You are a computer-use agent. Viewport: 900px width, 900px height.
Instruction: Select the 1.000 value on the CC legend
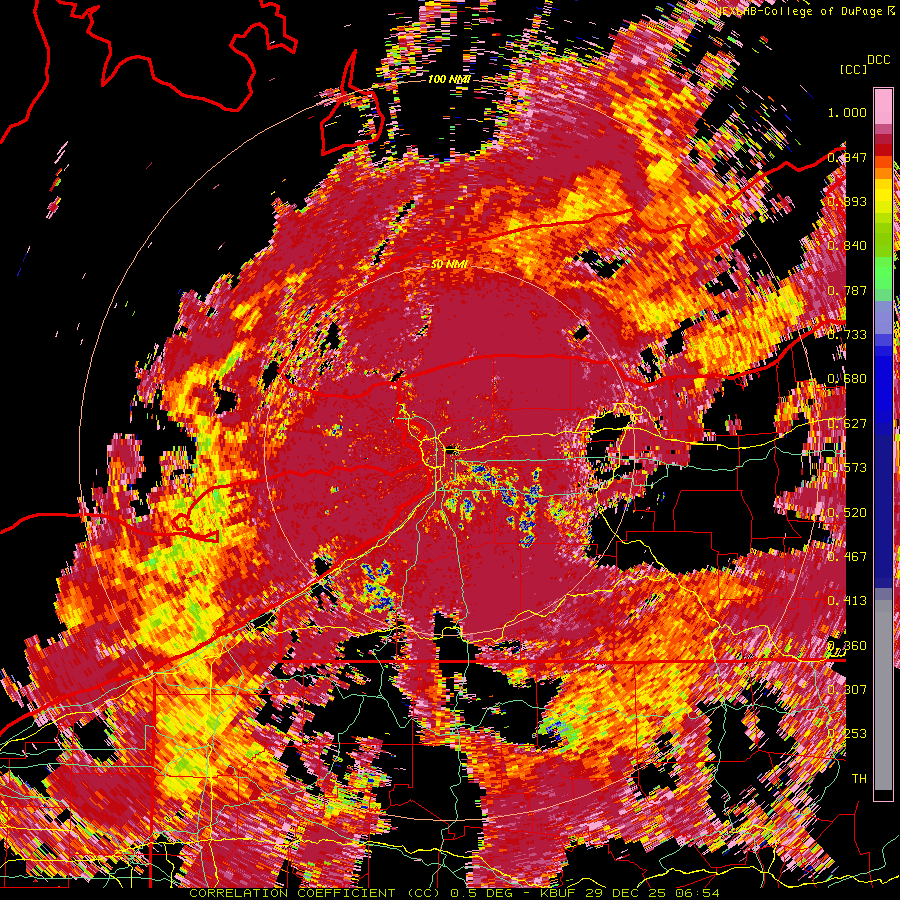click(x=847, y=112)
